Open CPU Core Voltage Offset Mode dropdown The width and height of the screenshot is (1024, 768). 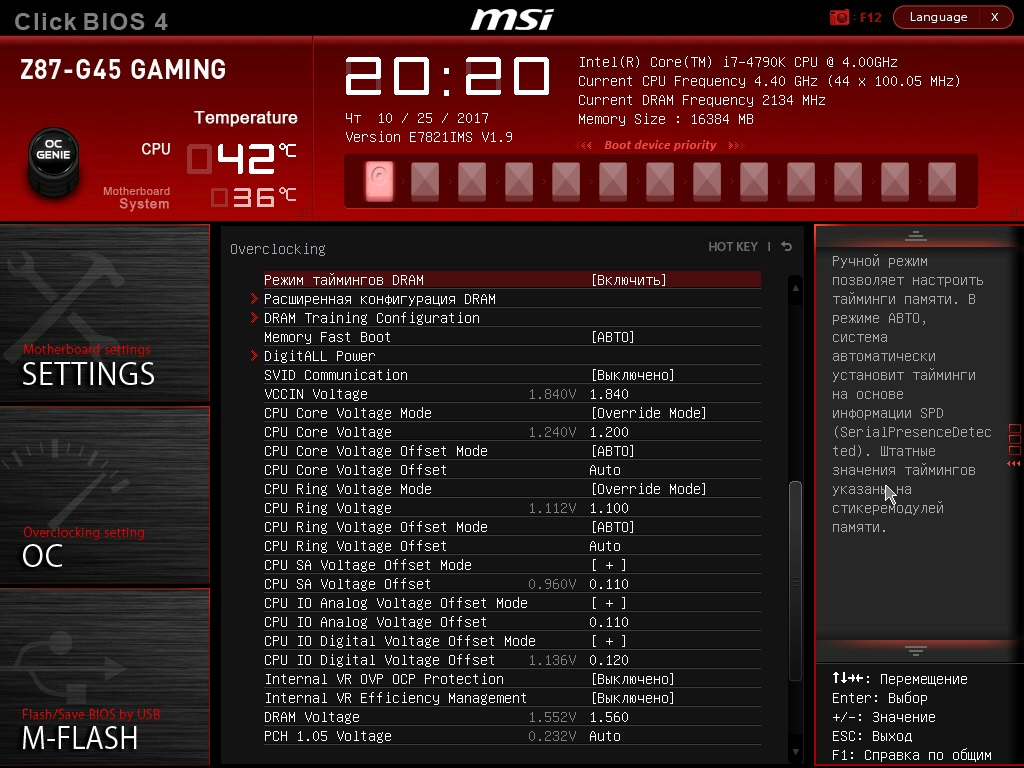(613, 451)
